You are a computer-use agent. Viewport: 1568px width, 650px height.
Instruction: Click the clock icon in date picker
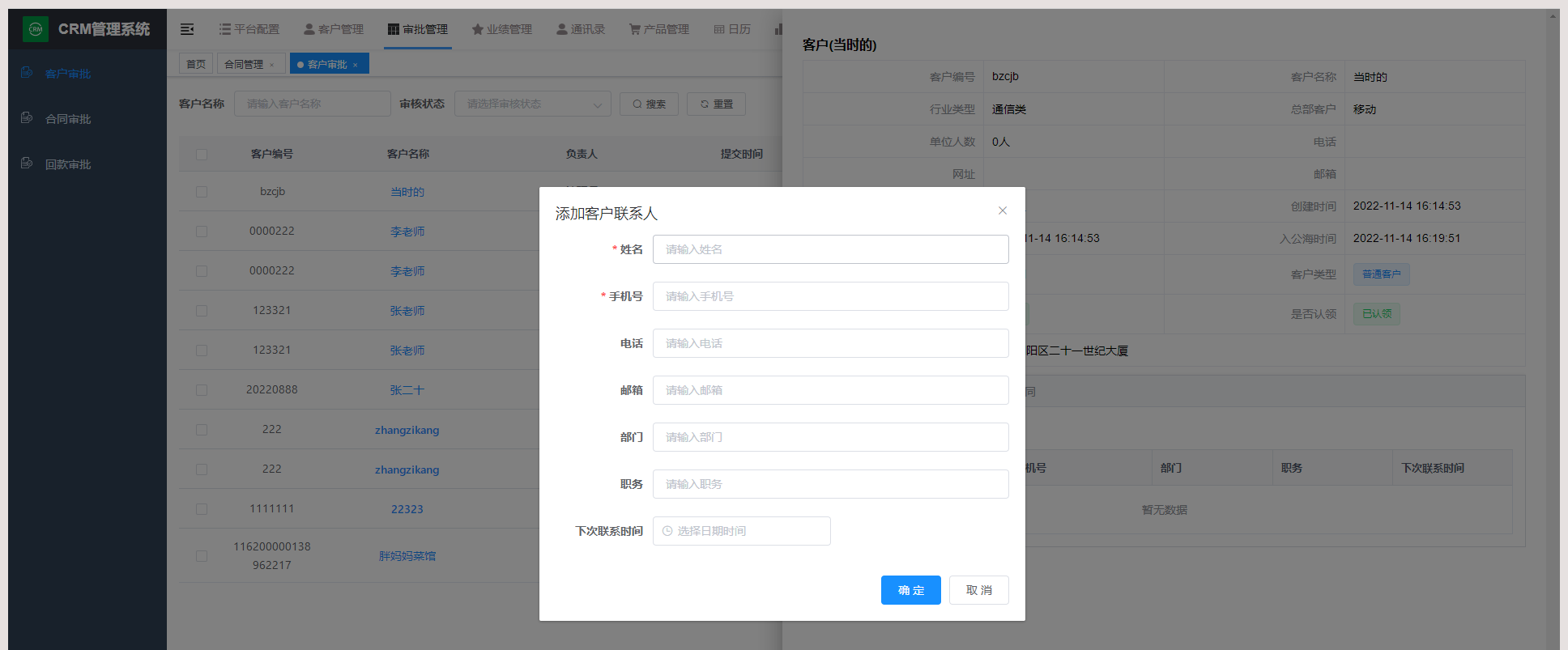(x=667, y=531)
